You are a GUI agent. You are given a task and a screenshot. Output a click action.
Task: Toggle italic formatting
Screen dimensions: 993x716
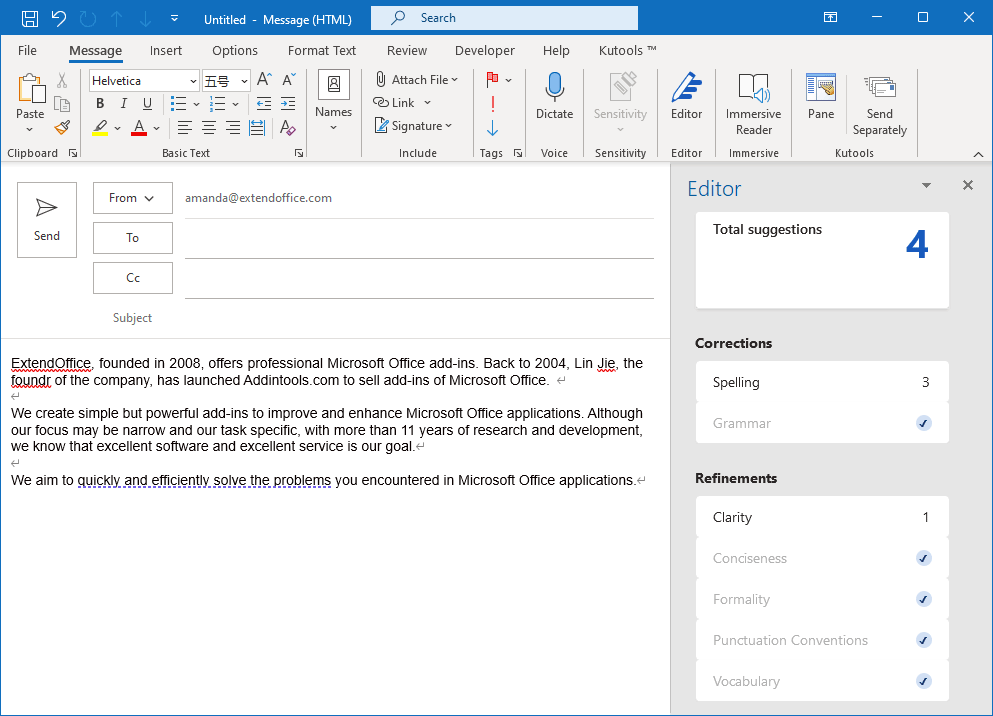(123, 103)
